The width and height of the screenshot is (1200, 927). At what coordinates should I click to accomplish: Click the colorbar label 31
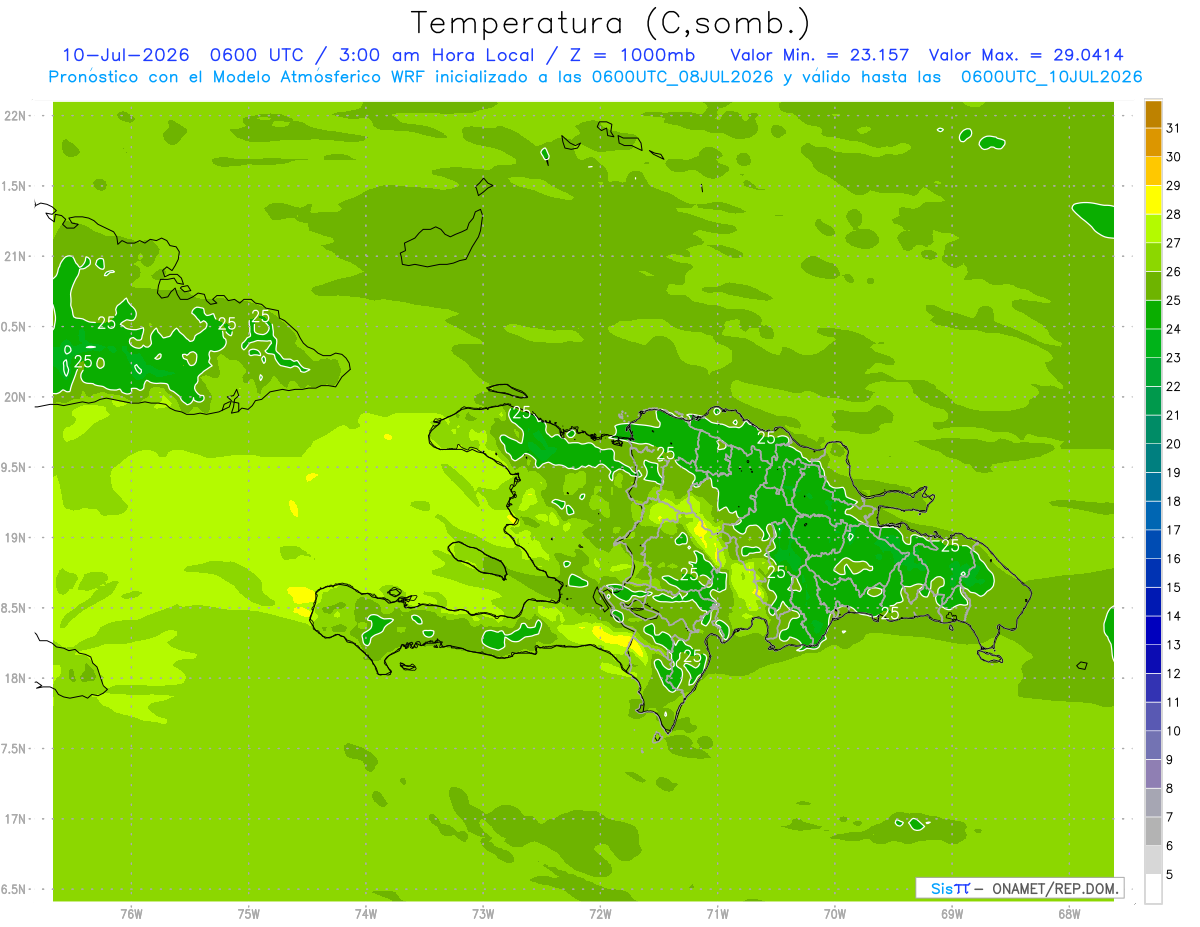[x=1173, y=128]
